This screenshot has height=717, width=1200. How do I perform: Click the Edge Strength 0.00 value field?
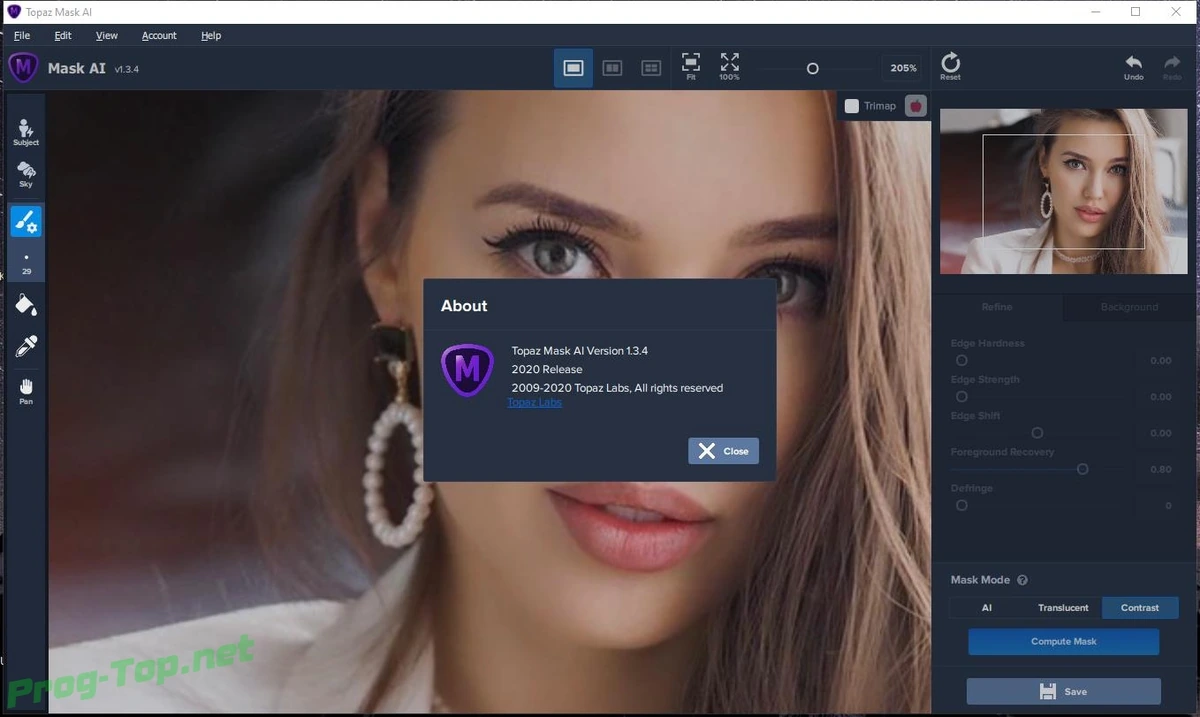(1158, 397)
